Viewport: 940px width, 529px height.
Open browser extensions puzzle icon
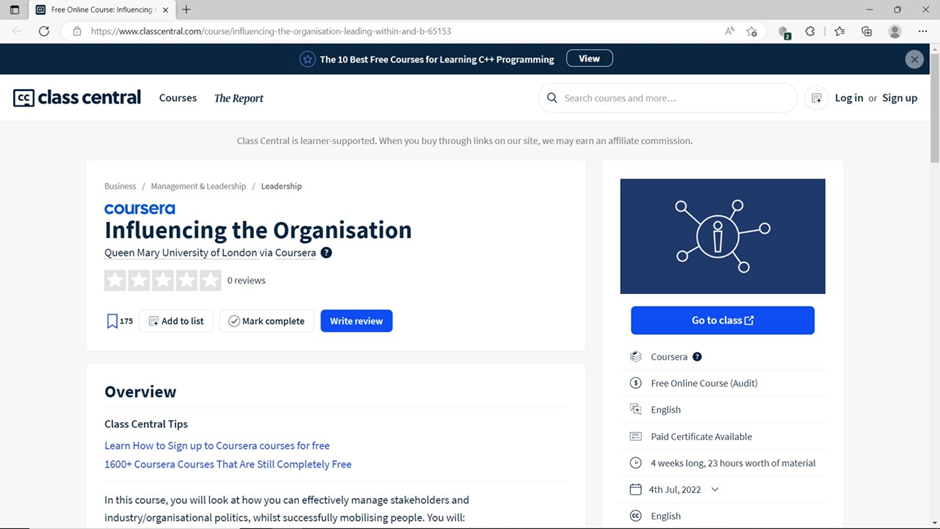coord(810,31)
